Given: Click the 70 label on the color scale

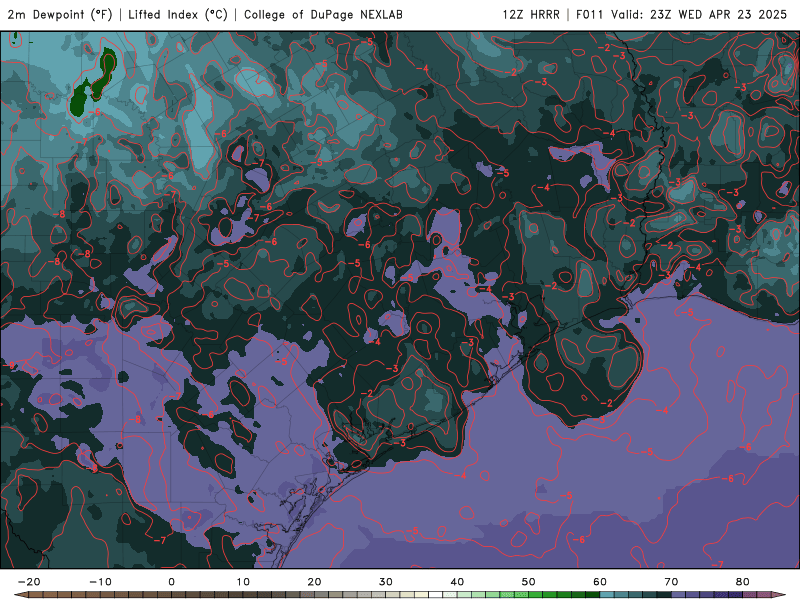Looking at the screenshot, I should pos(671,582).
